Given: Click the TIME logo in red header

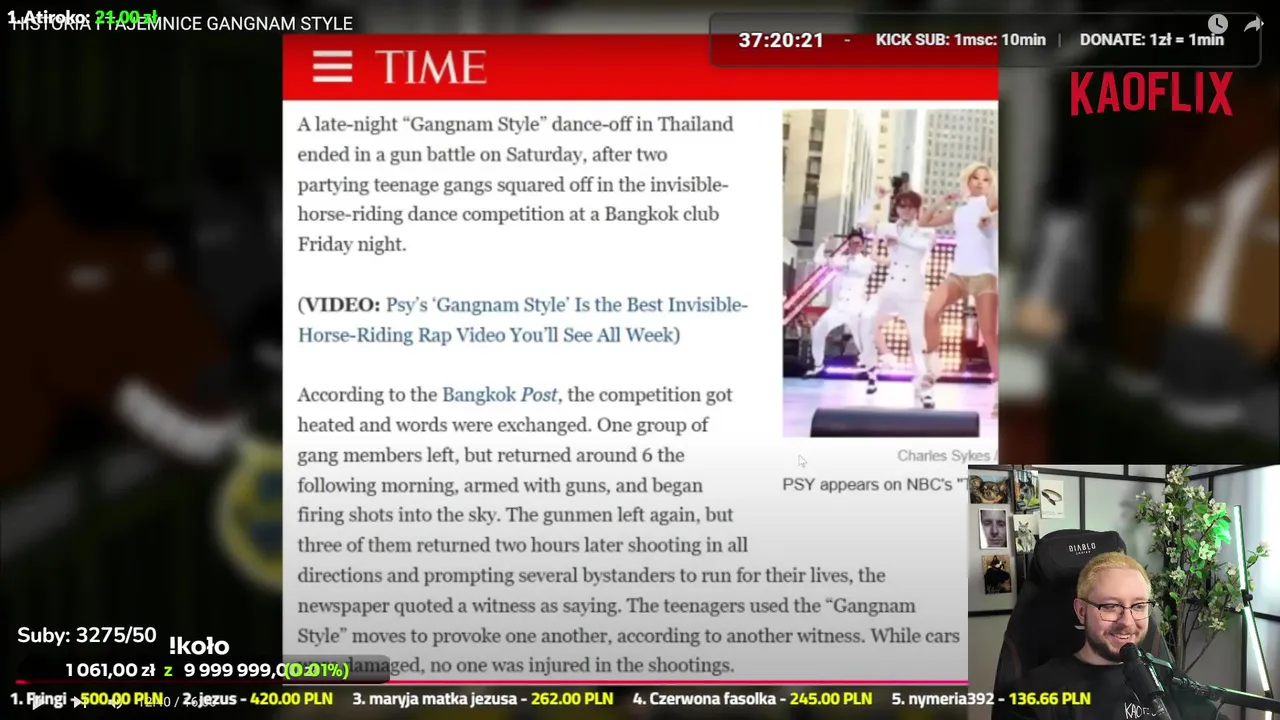Looking at the screenshot, I should (431, 68).
